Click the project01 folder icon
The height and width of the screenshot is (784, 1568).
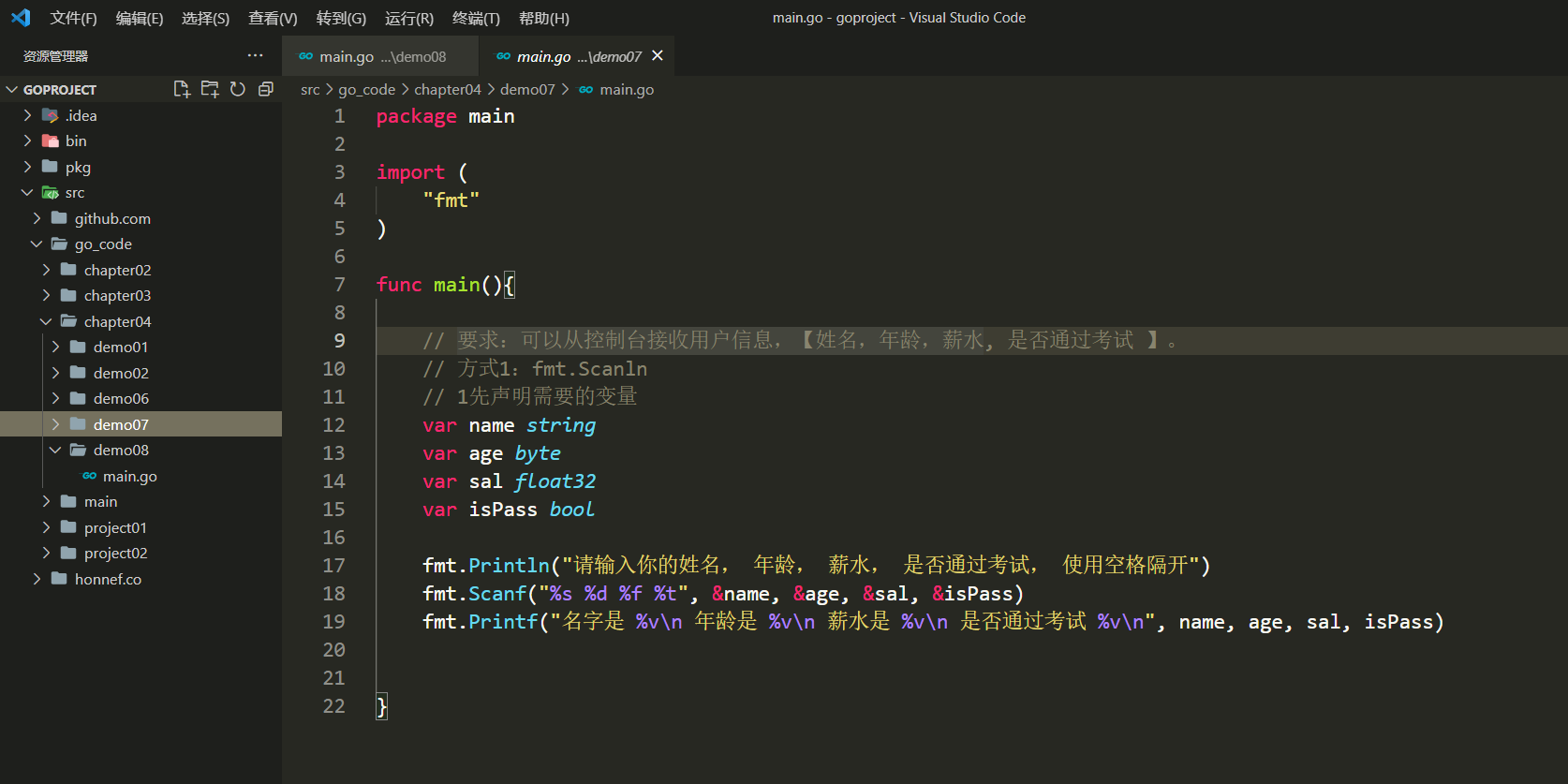coord(69,527)
